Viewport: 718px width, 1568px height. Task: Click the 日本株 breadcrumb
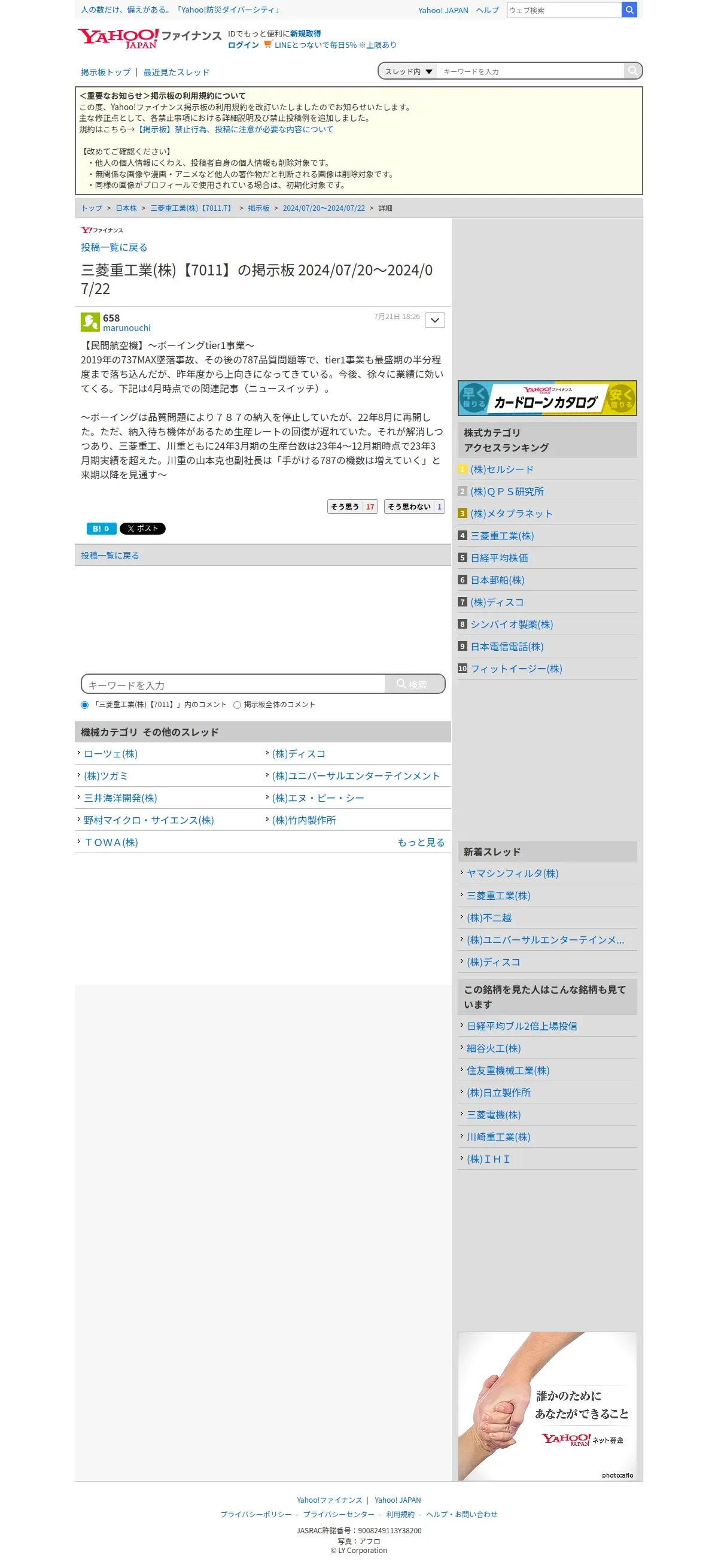[x=126, y=208]
